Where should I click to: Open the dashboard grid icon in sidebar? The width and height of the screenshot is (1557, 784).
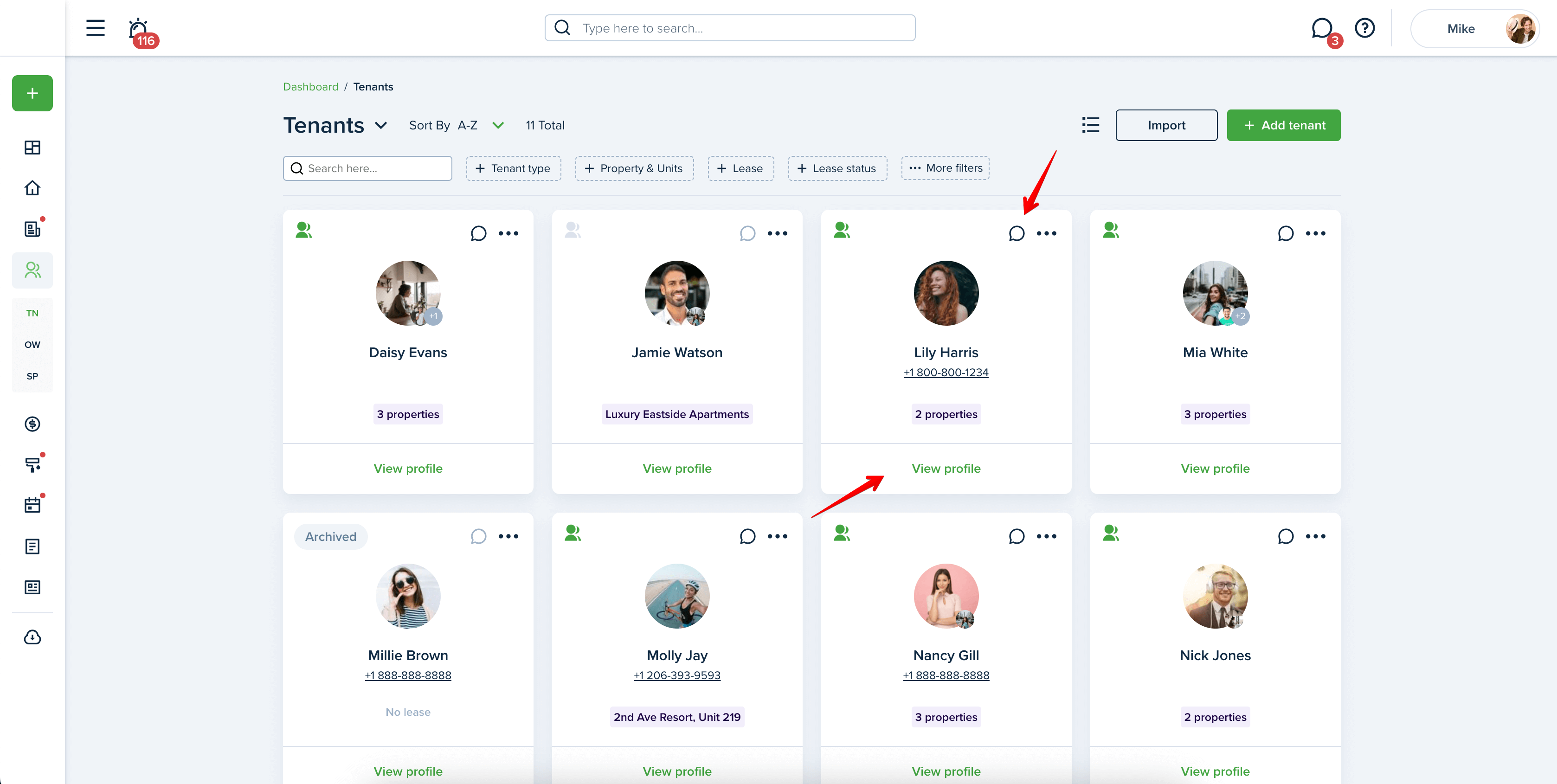click(x=32, y=148)
